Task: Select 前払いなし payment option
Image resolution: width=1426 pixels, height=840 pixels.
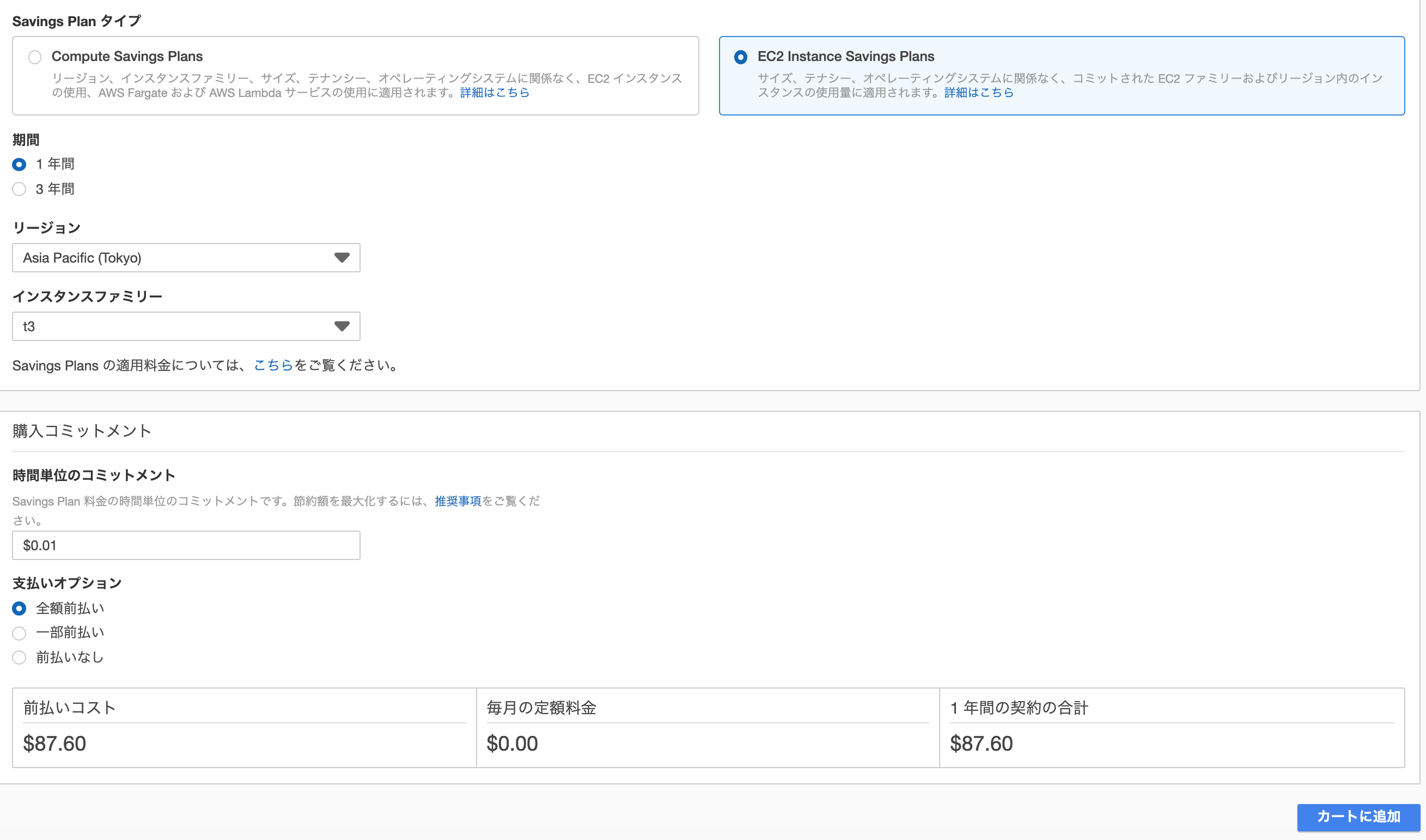Action: (x=19, y=657)
